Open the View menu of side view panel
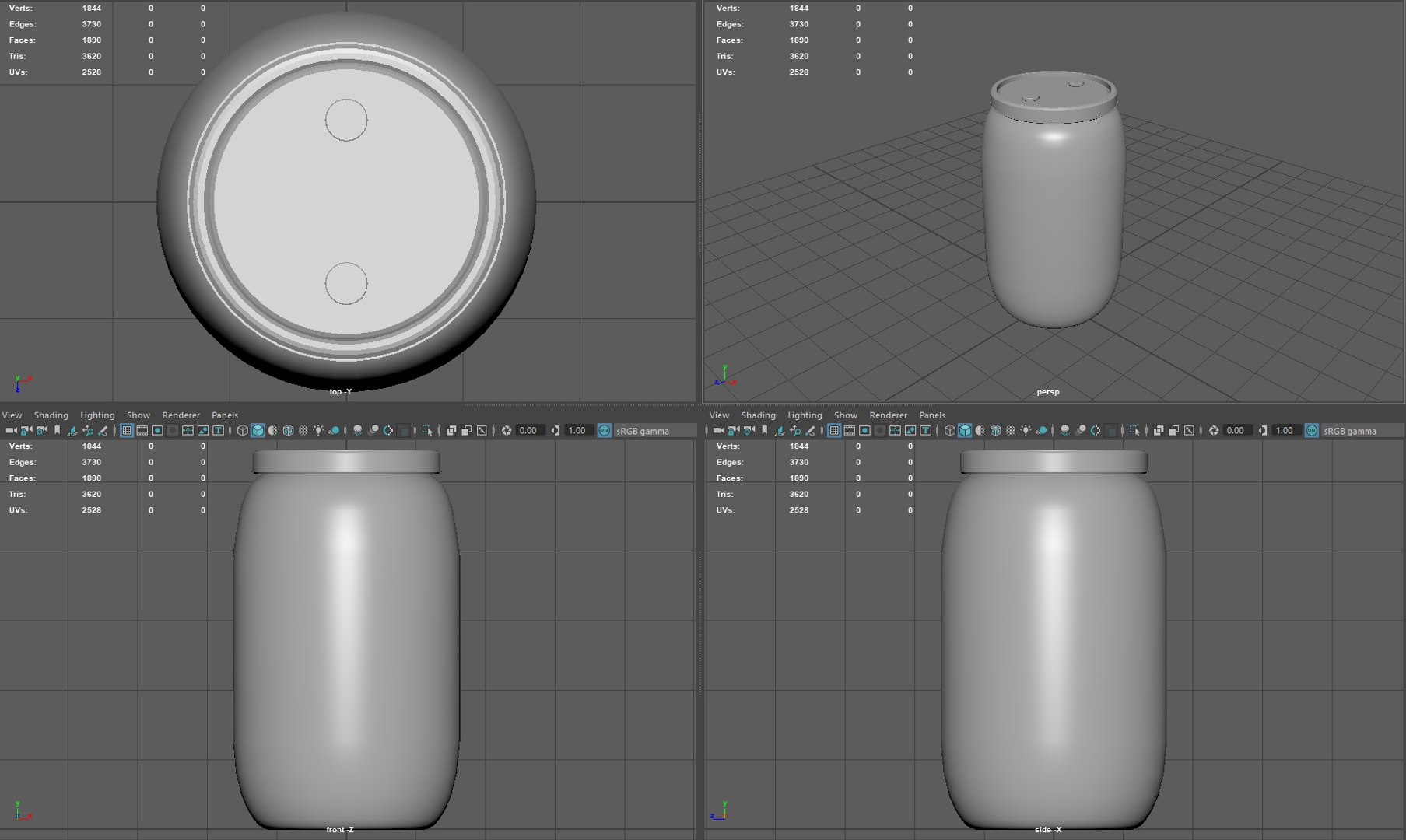Viewport: 1406px width, 840px height. pyautogui.click(x=719, y=415)
